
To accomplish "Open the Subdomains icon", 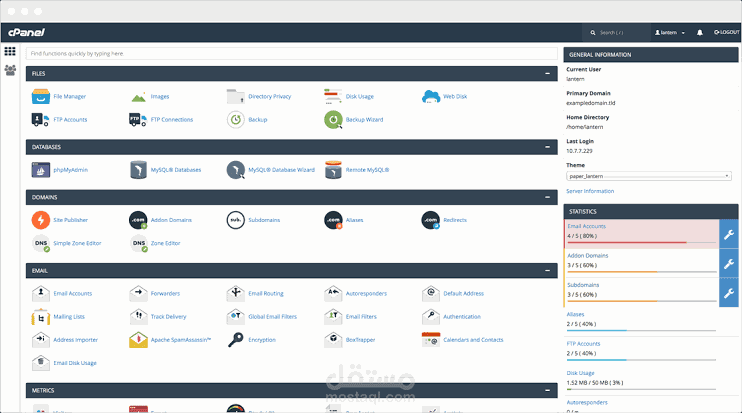I will click(x=236, y=220).
